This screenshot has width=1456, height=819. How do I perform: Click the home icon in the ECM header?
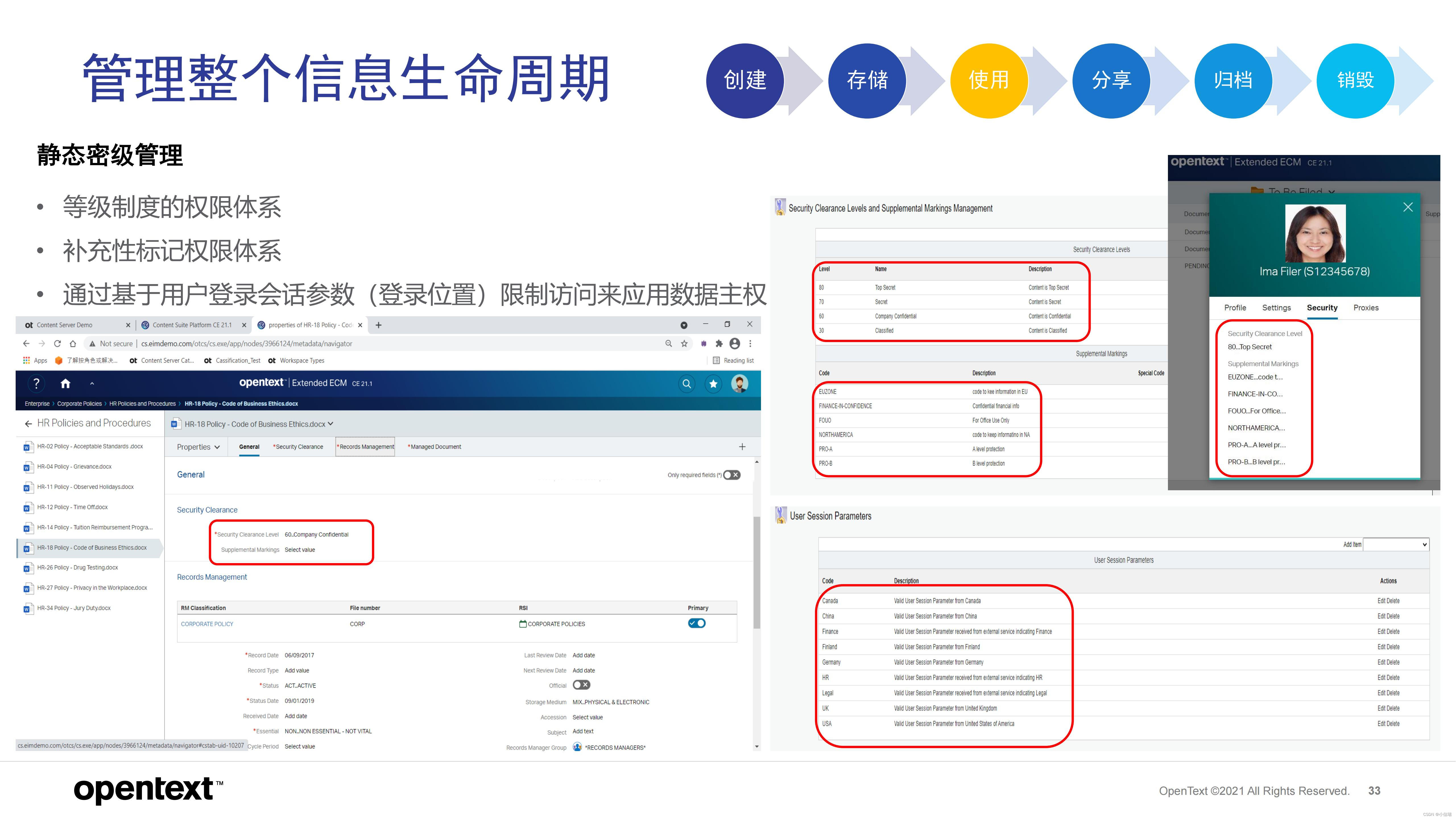[x=65, y=384]
